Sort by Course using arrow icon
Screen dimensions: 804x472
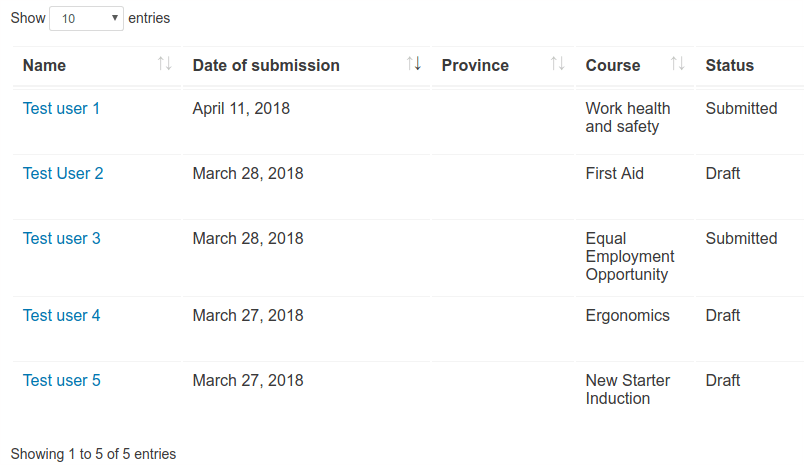[x=677, y=64]
